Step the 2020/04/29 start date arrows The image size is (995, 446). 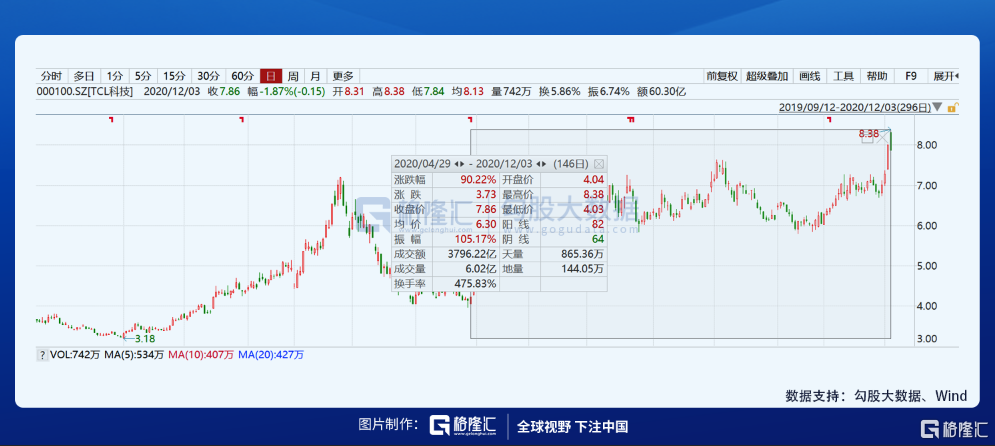tap(459, 163)
